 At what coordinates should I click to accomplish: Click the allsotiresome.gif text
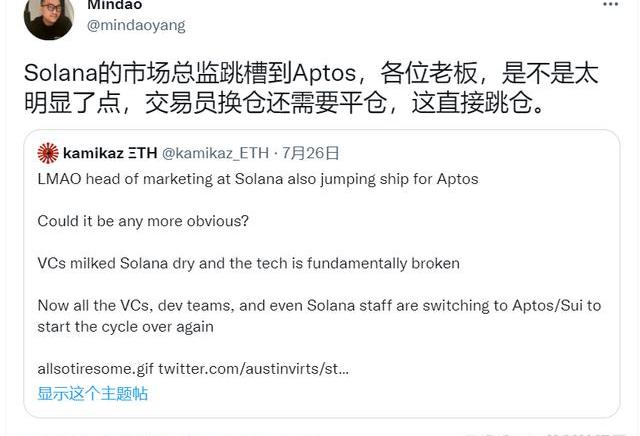click(x=95, y=369)
